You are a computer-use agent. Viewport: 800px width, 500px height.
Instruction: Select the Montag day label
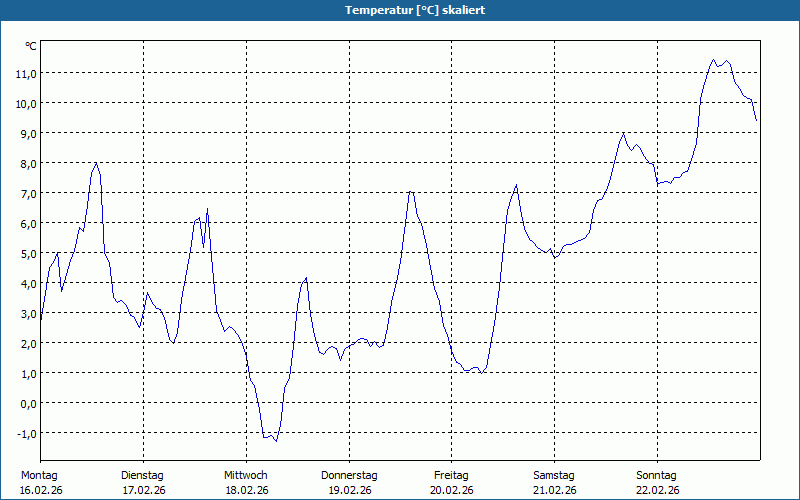pyautogui.click(x=39, y=476)
